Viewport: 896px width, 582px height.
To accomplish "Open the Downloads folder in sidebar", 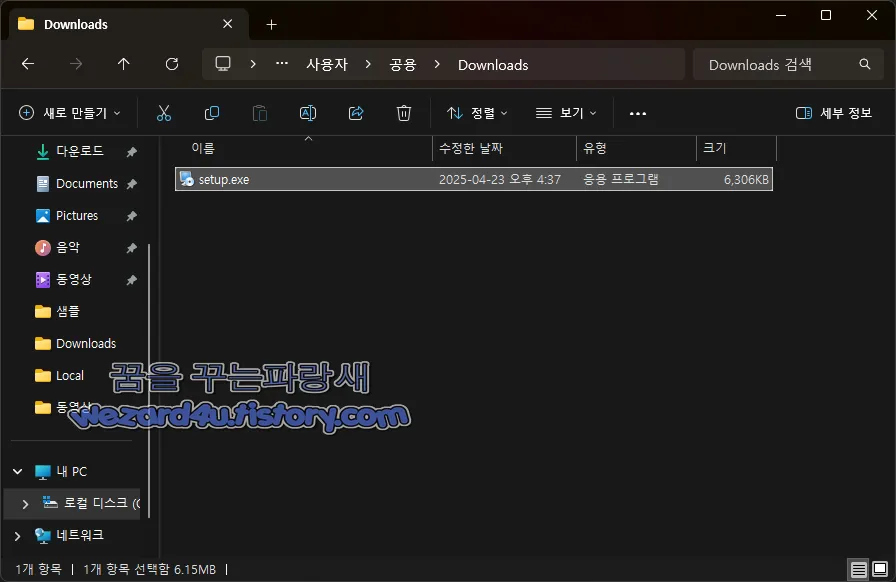I will (86, 344).
